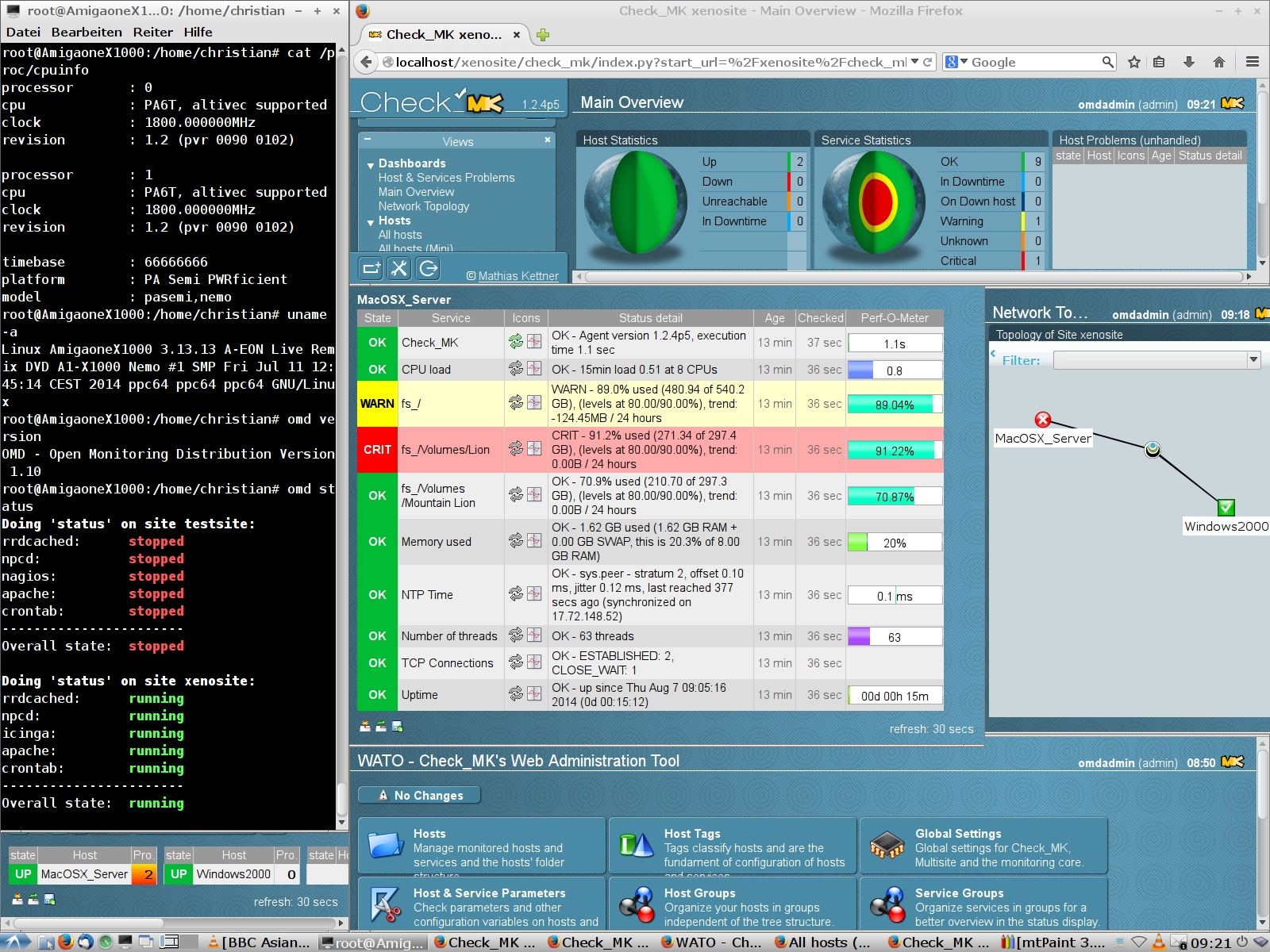Click the red MacOSX_Server topology node
The width and height of the screenshot is (1270, 952).
[x=1042, y=420]
